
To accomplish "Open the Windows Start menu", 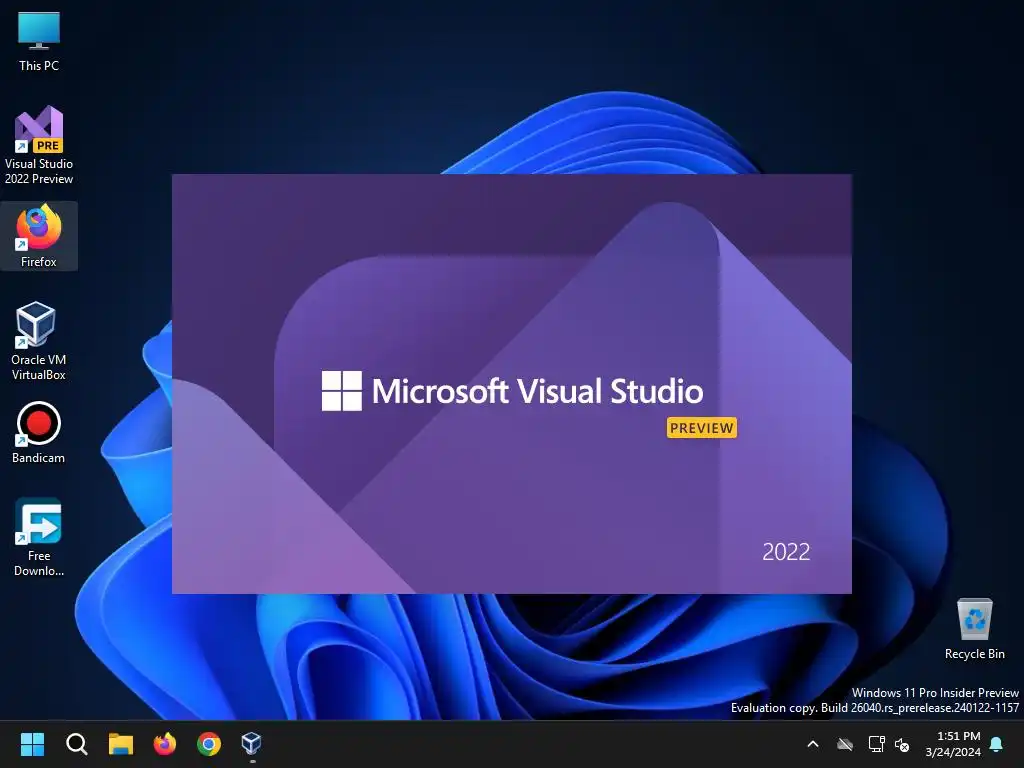I will pos(32,744).
